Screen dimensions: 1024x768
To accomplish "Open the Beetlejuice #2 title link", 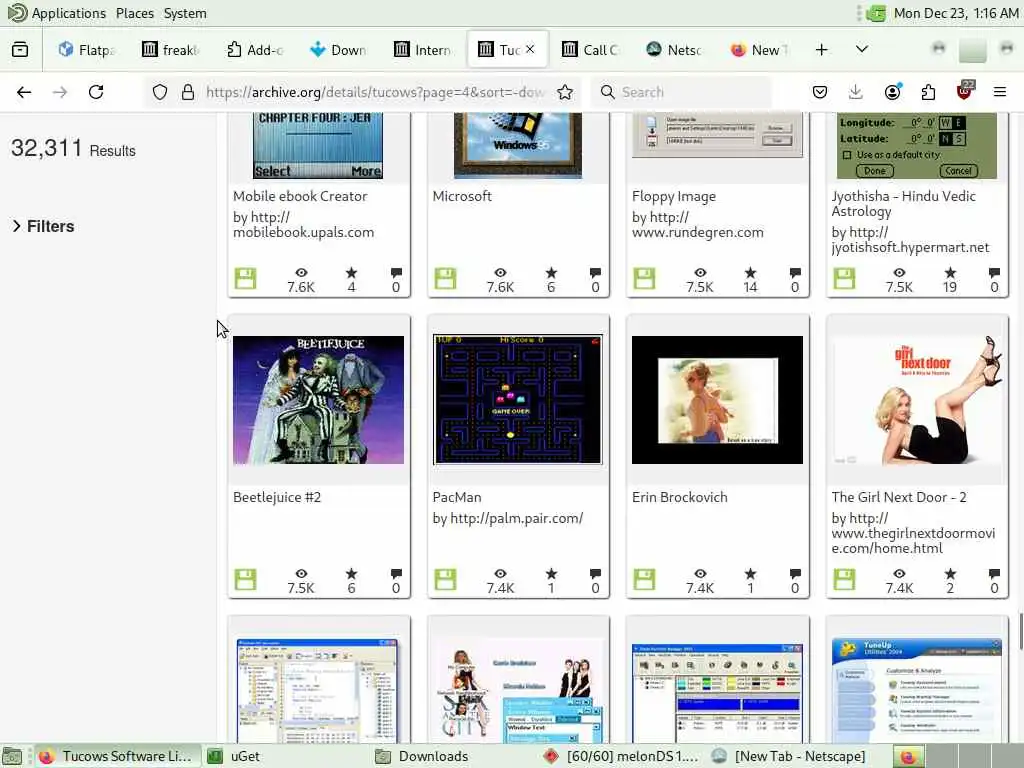I will click(x=277, y=497).
